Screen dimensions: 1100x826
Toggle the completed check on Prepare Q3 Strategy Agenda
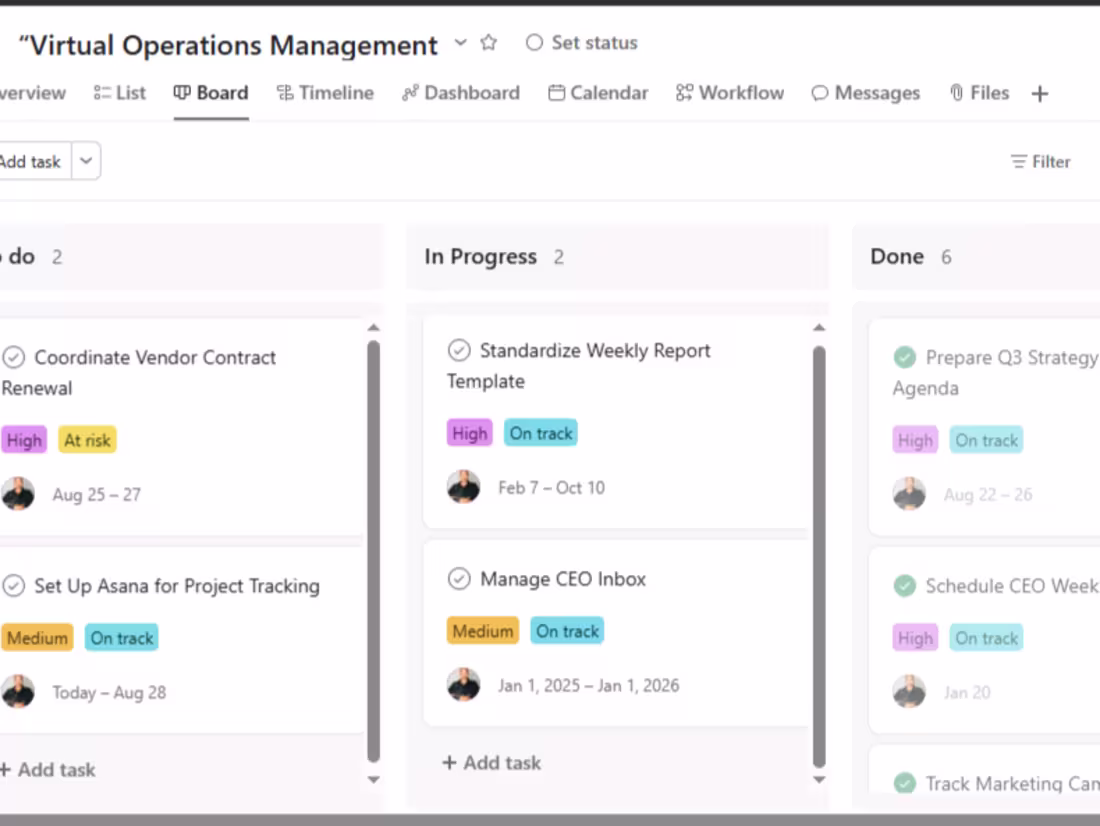tap(905, 356)
